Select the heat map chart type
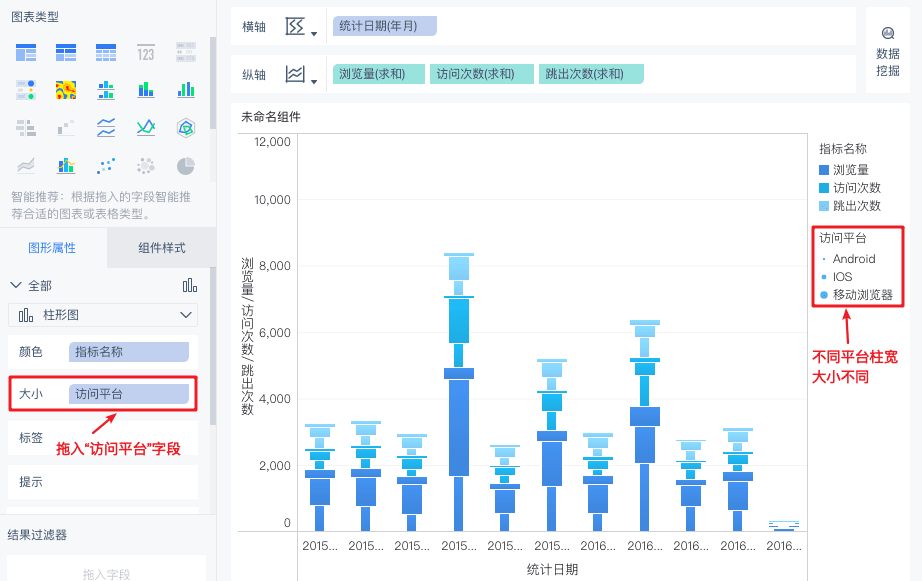Viewport: 922px width, 581px height. (66, 90)
